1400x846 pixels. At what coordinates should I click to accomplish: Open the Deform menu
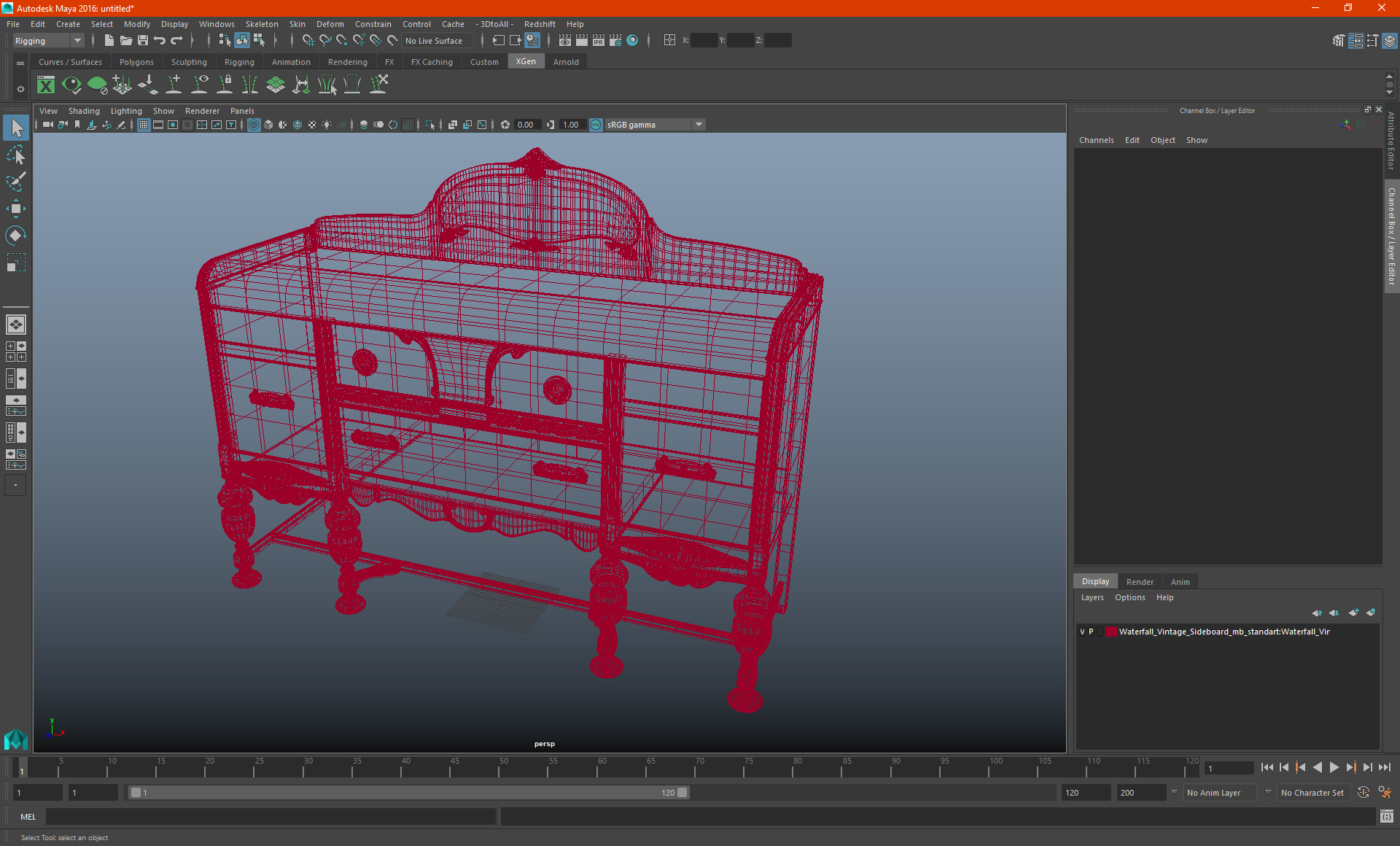pyautogui.click(x=330, y=24)
